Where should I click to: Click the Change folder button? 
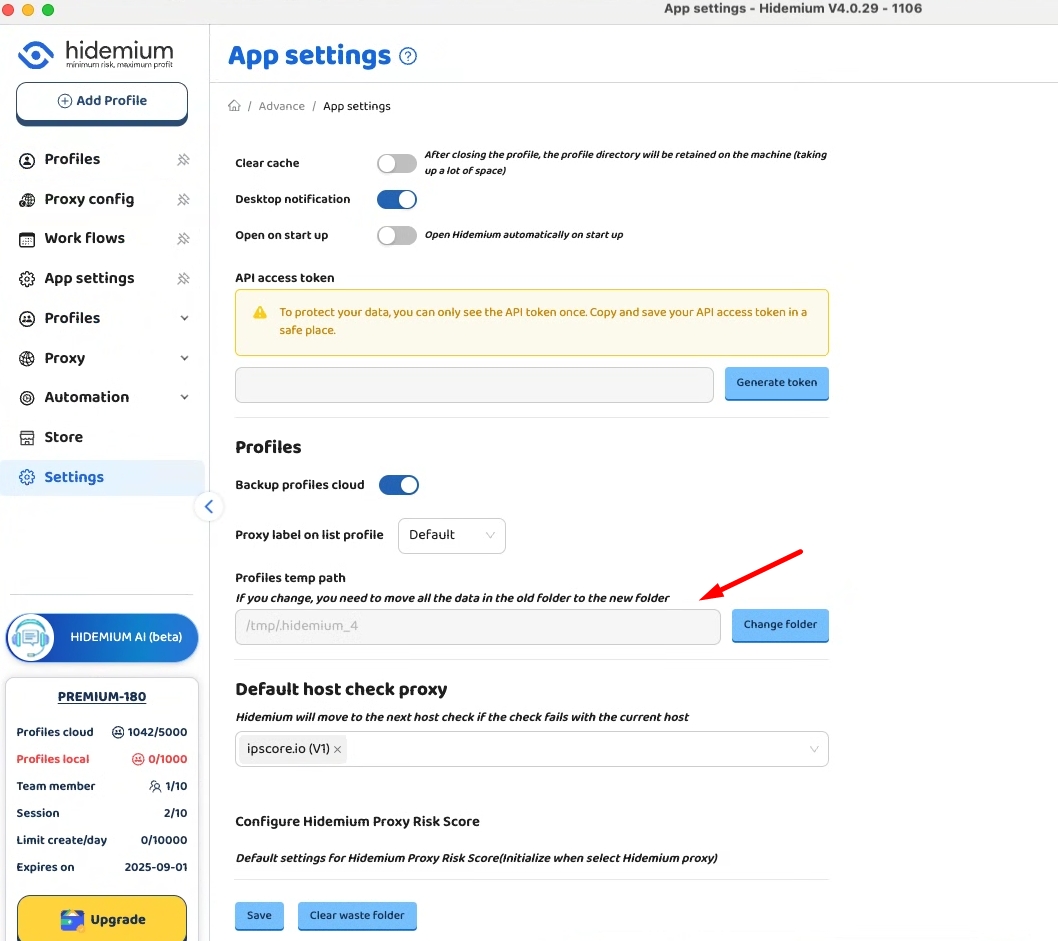point(780,625)
